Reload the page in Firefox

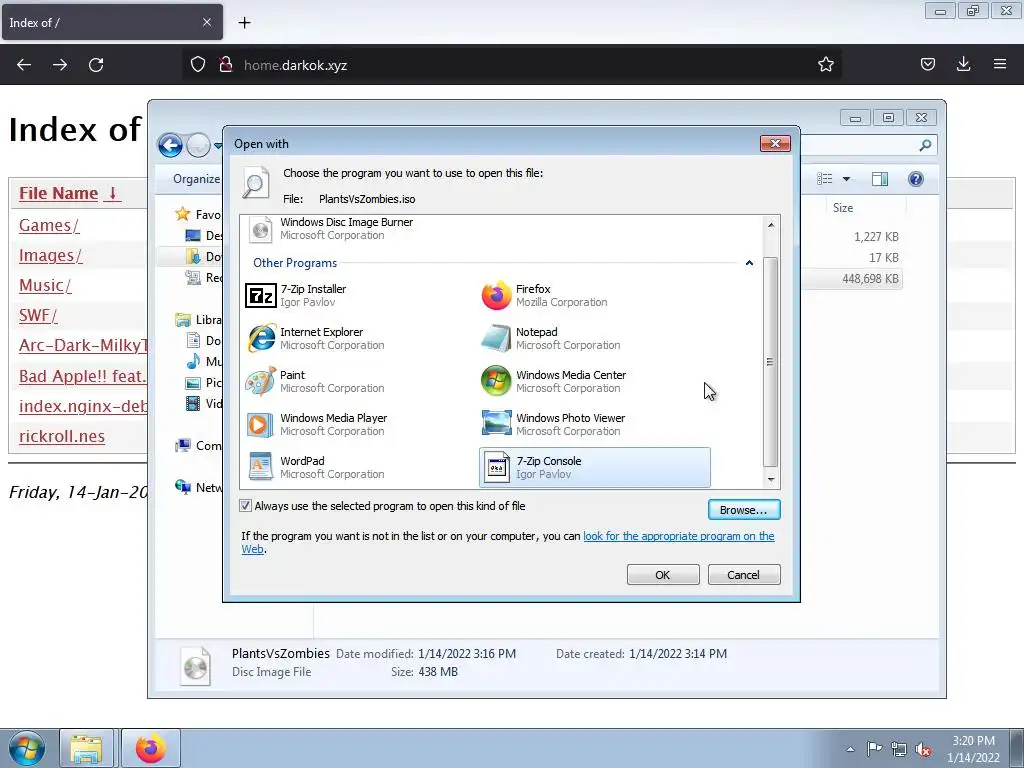pyautogui.click(x=96, y=64)
